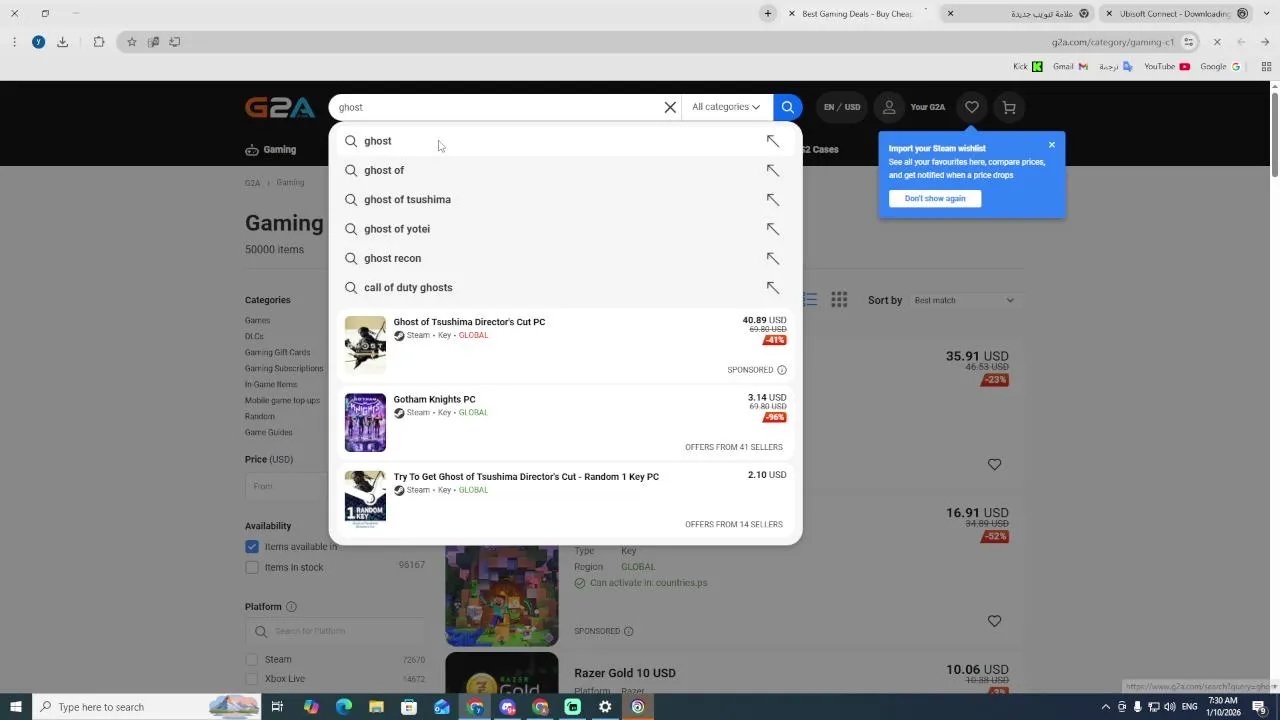Open EN / USD language currency selector

(x=841, y=107)
